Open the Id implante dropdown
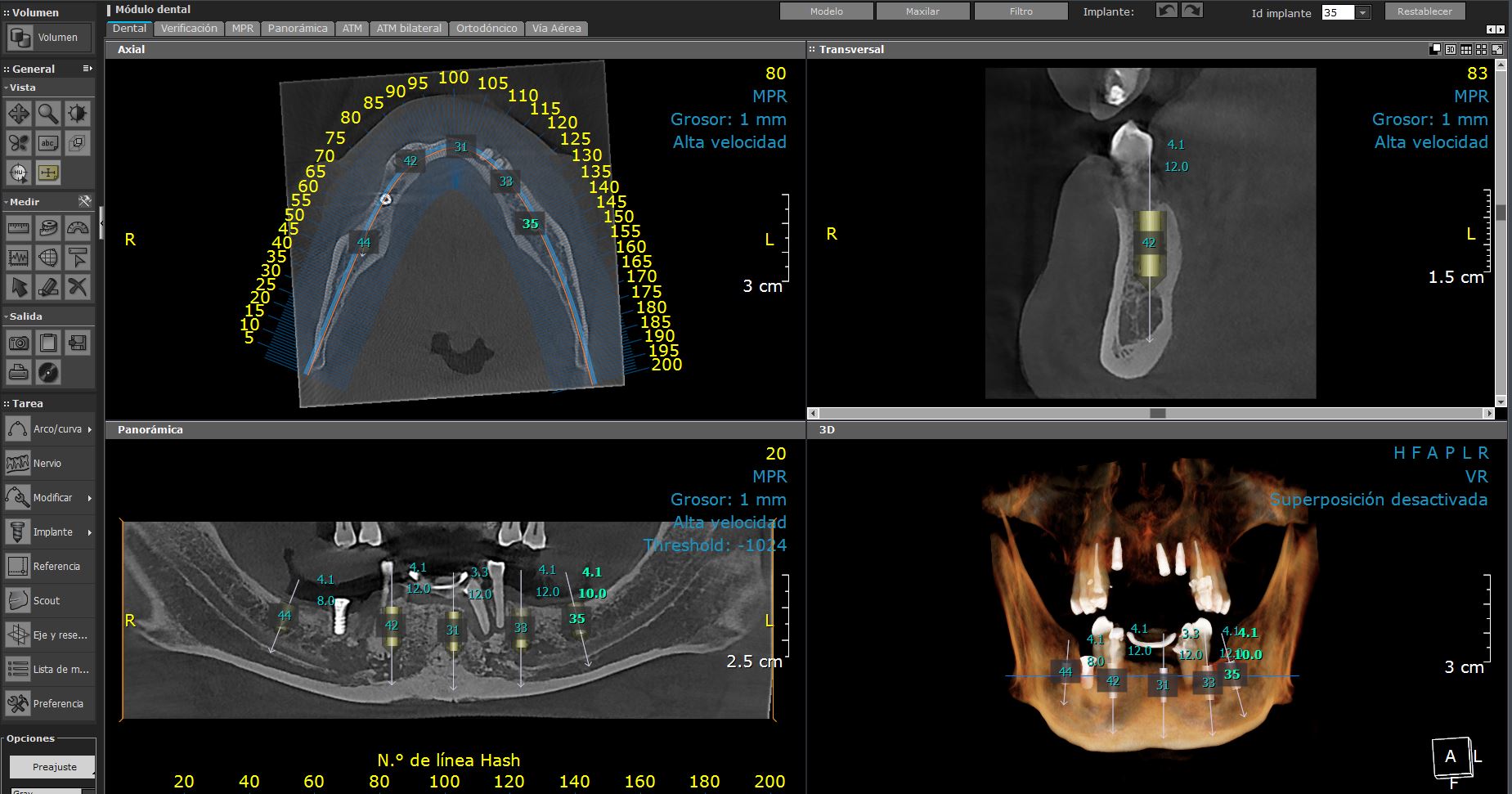 pos(1362,12)
